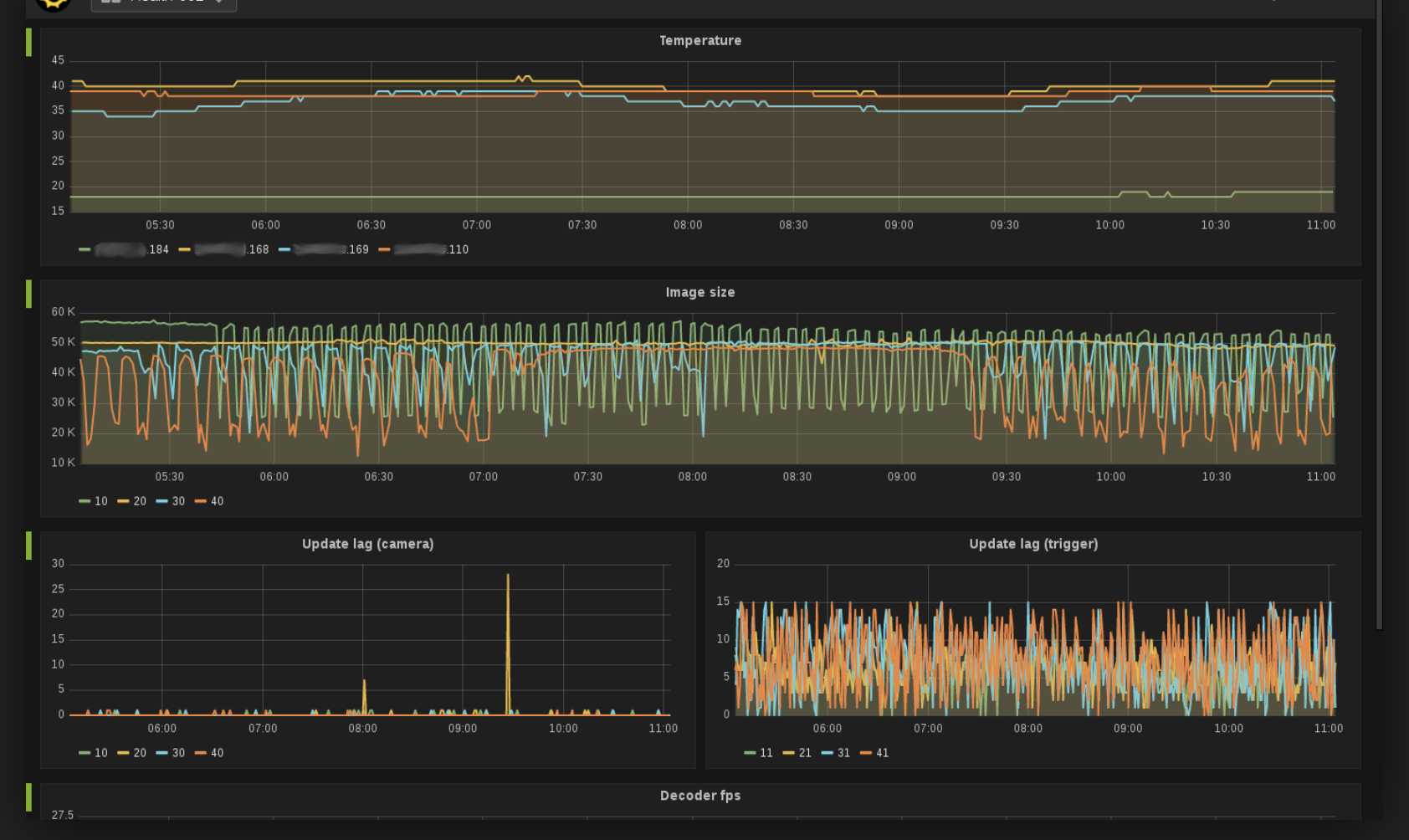Toggle series 20 in the Image size legend

coord(132,501)
